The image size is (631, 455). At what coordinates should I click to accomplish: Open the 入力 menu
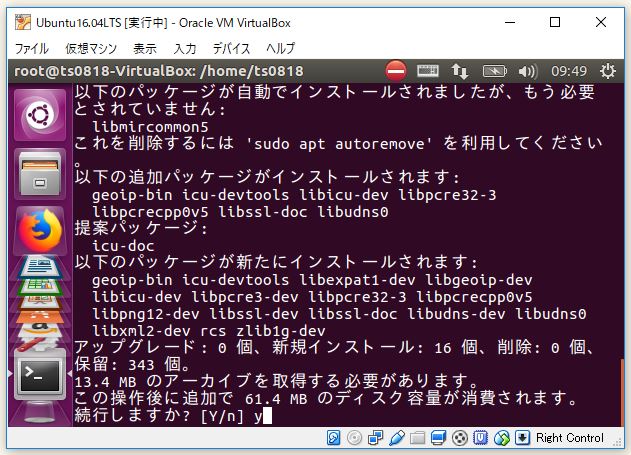[185, 49]
